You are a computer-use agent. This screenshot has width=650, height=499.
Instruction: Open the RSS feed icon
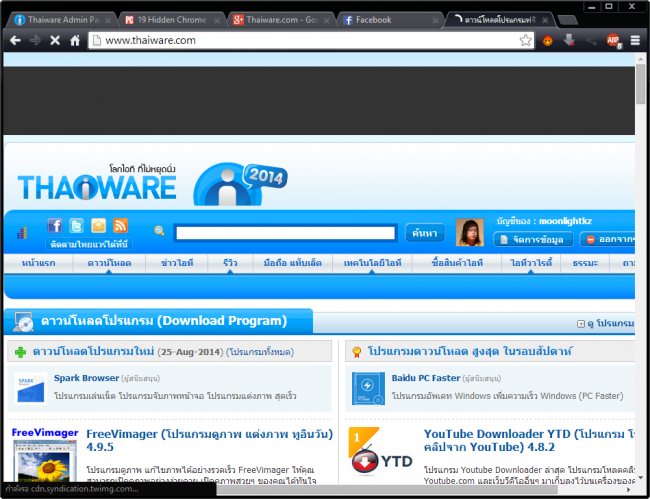point(120,226)
